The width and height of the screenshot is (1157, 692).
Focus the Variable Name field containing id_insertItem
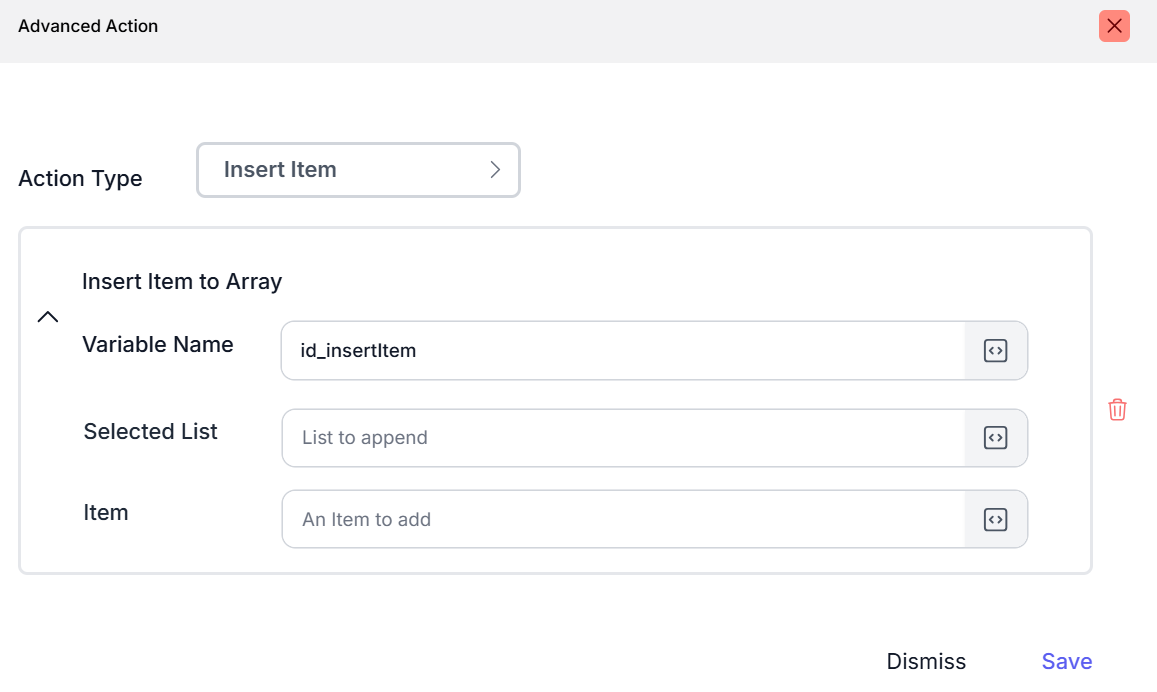[x=622, y=351]
